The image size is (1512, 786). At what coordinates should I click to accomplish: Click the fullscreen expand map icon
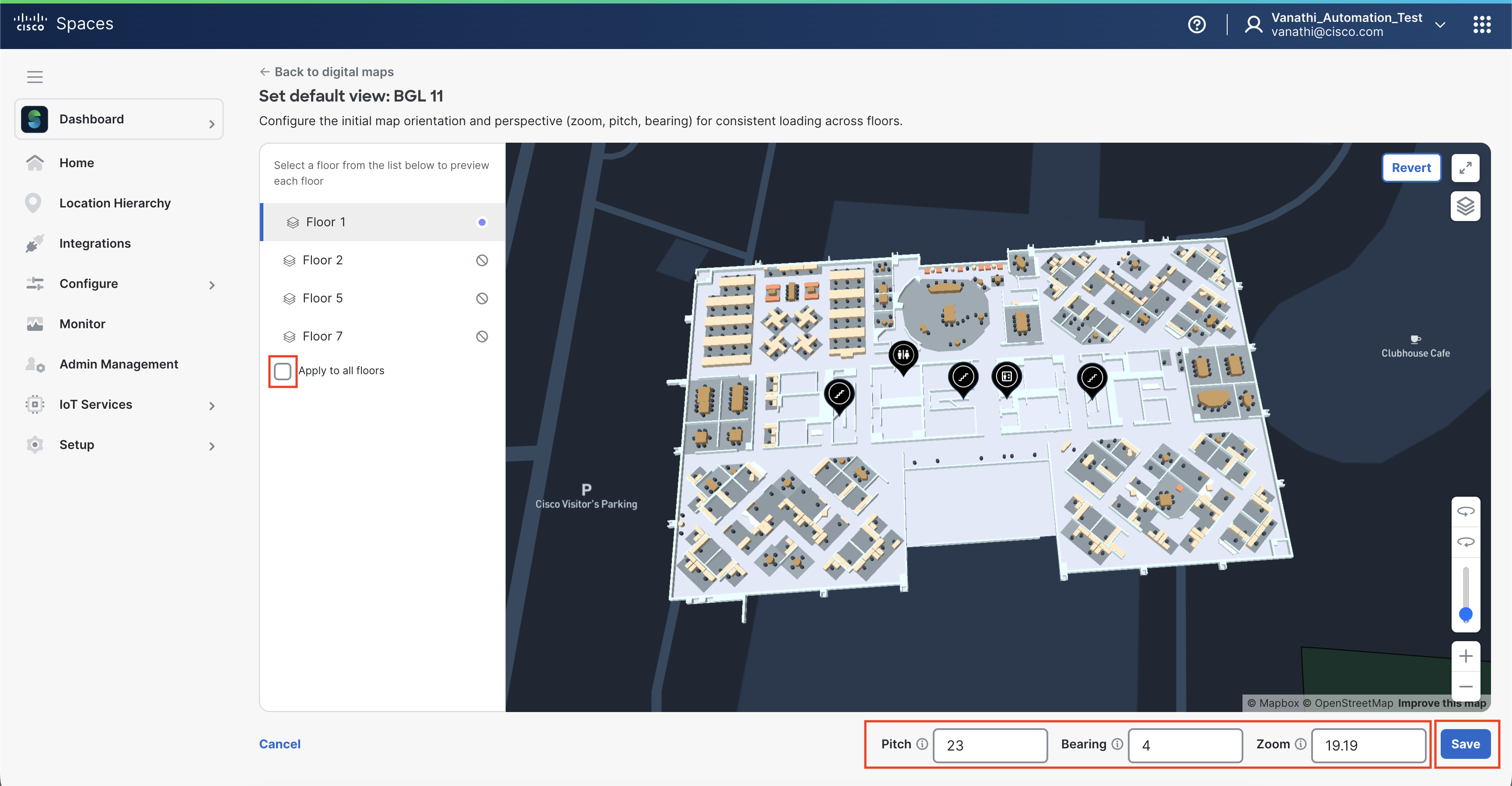pos(1465,168)
